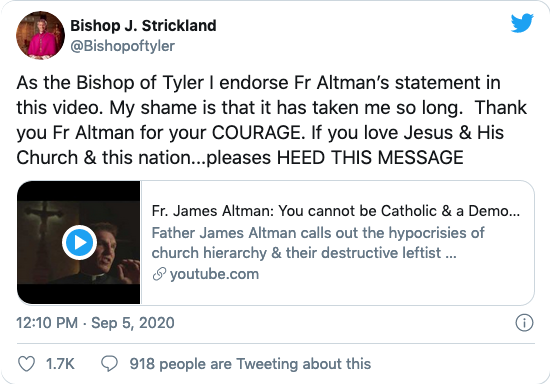550x384 pixels.
Task: Click the link chain icon beside youtube.com
Action: point(159,274)
